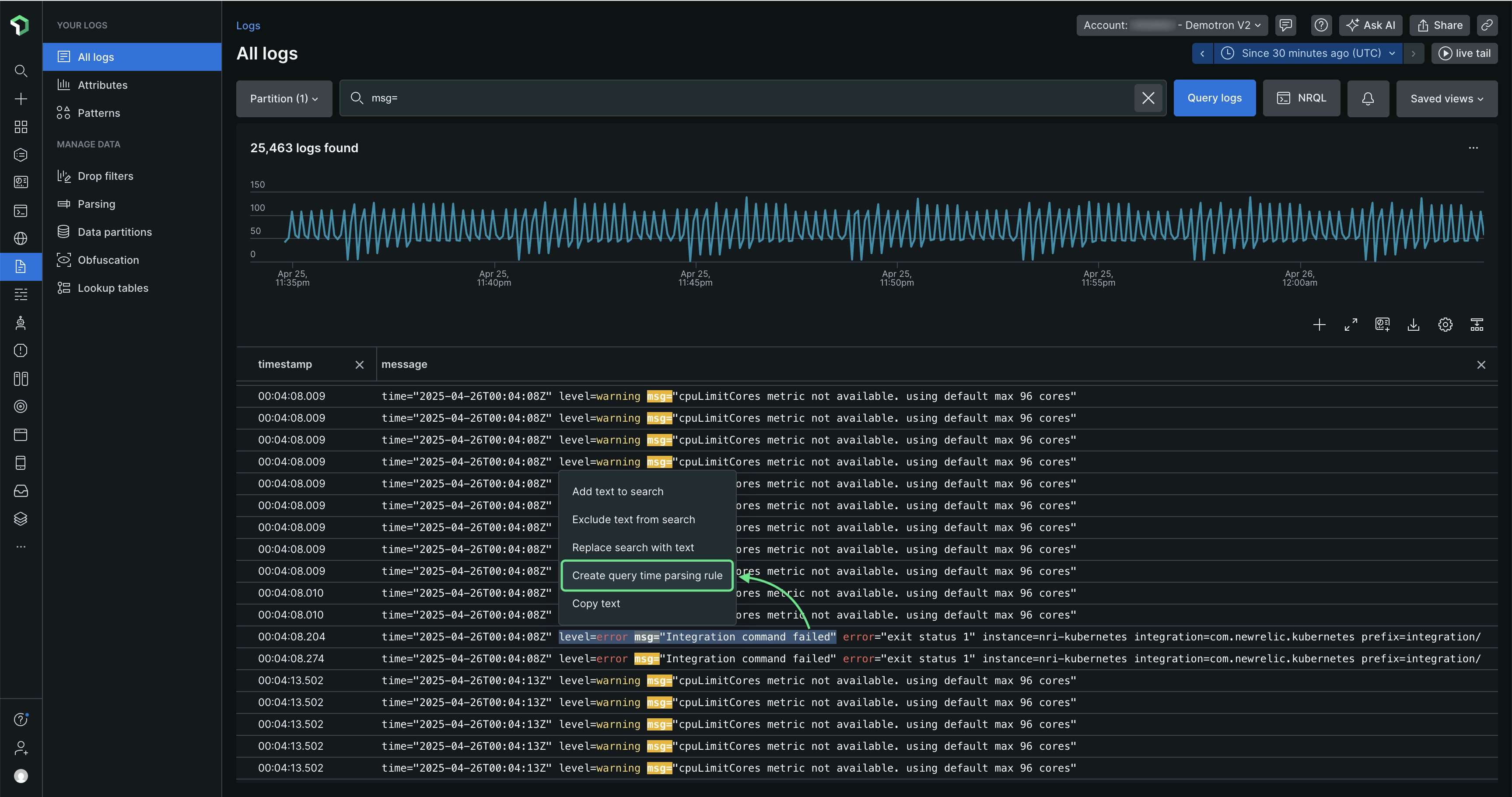Click the copy permalink icon

click(x=1487, y=25)
